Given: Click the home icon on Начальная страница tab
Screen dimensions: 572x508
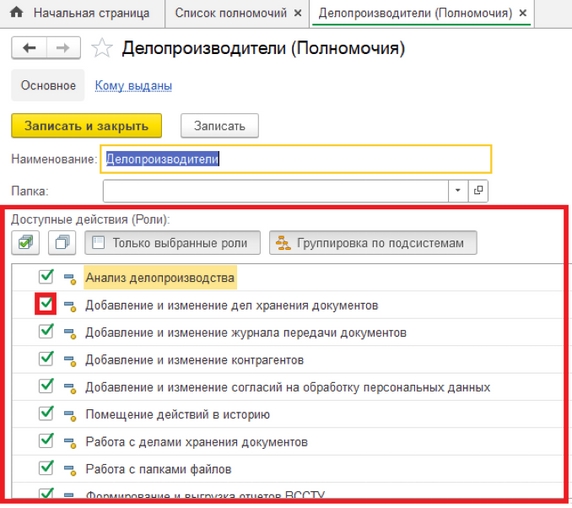Looking at the screenshot, I should click(x=16, y=12).
